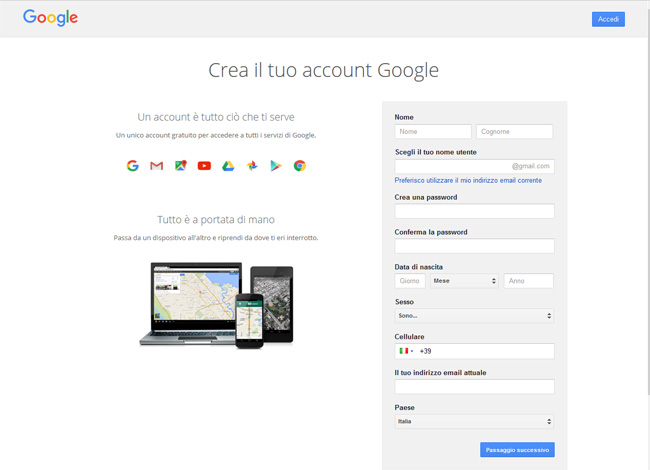
Task: Open the Sesso 'Sono...' dropdown
Action: pos(474,316)
